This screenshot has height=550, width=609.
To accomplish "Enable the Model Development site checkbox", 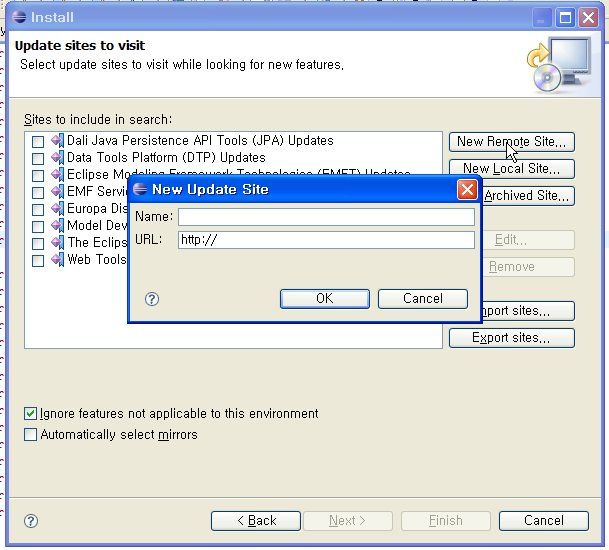I will point(38,226).
